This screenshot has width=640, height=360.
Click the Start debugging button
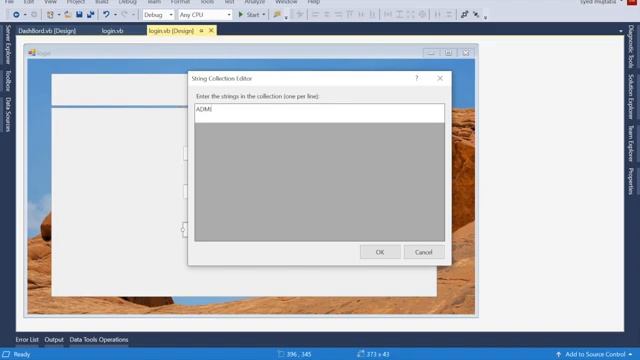[x=249, y=15]
